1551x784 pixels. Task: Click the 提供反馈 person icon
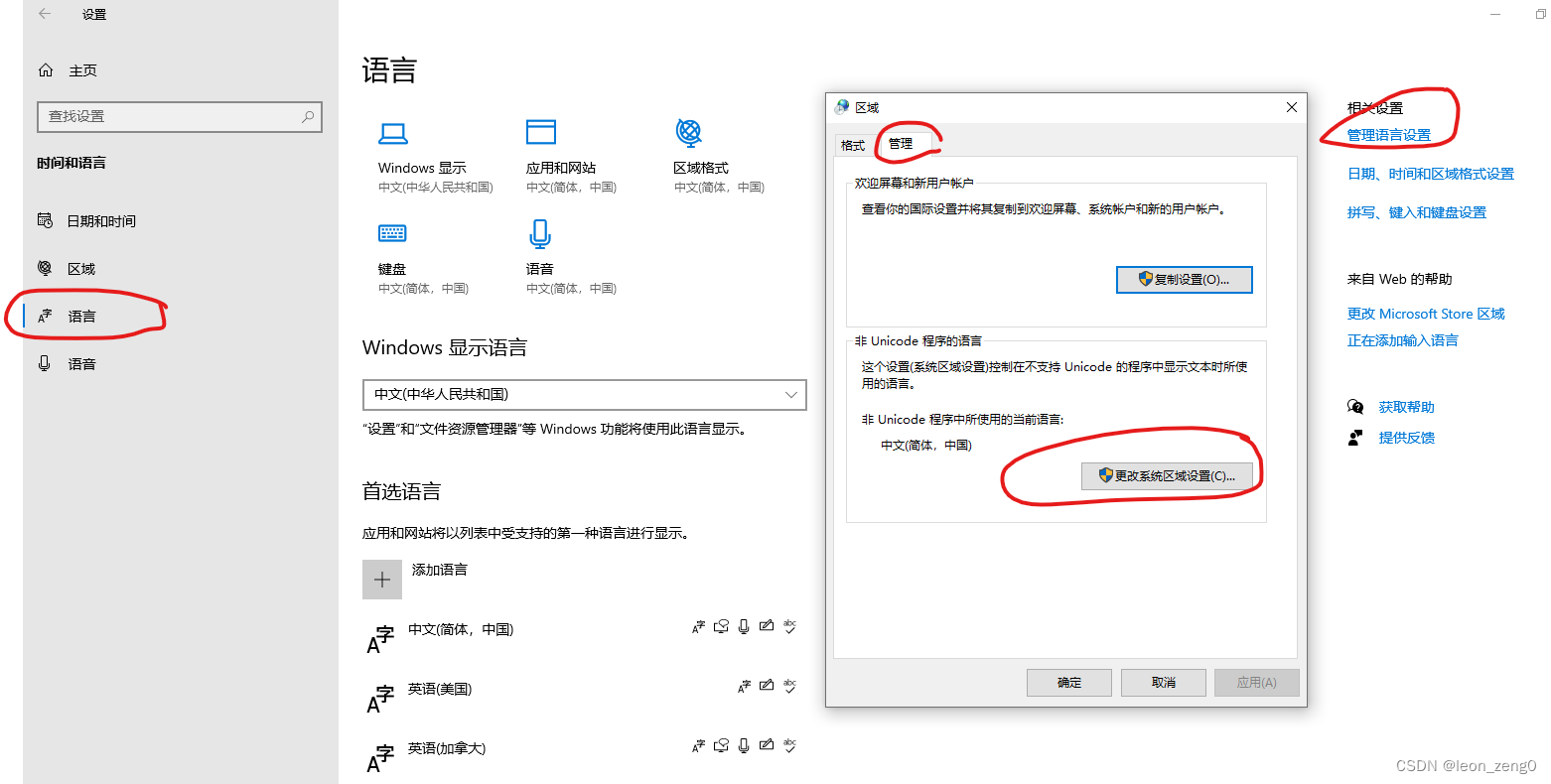coord(1355,438)
